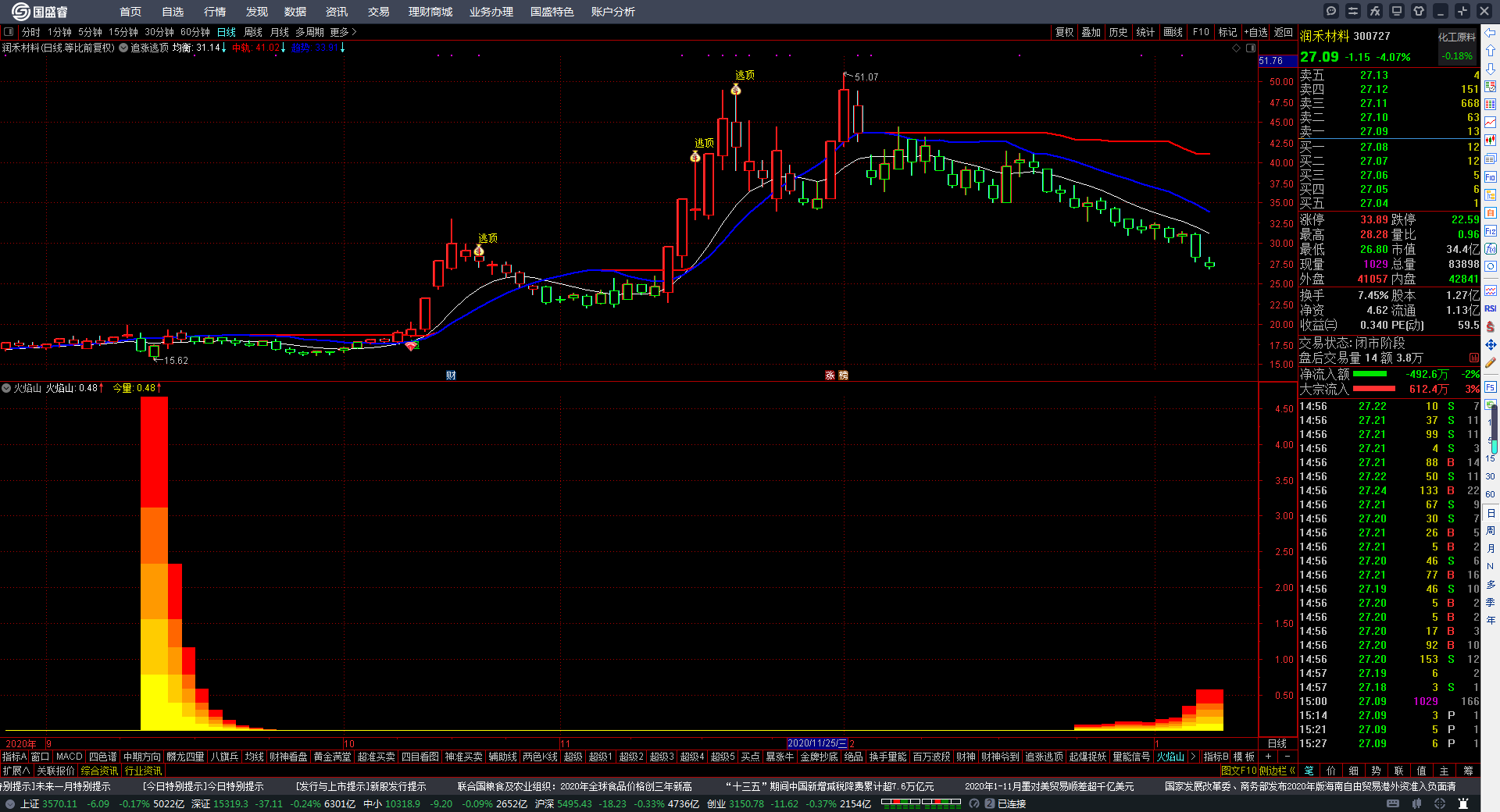
Task: Click the F10 company info button
Action: 1201,32
